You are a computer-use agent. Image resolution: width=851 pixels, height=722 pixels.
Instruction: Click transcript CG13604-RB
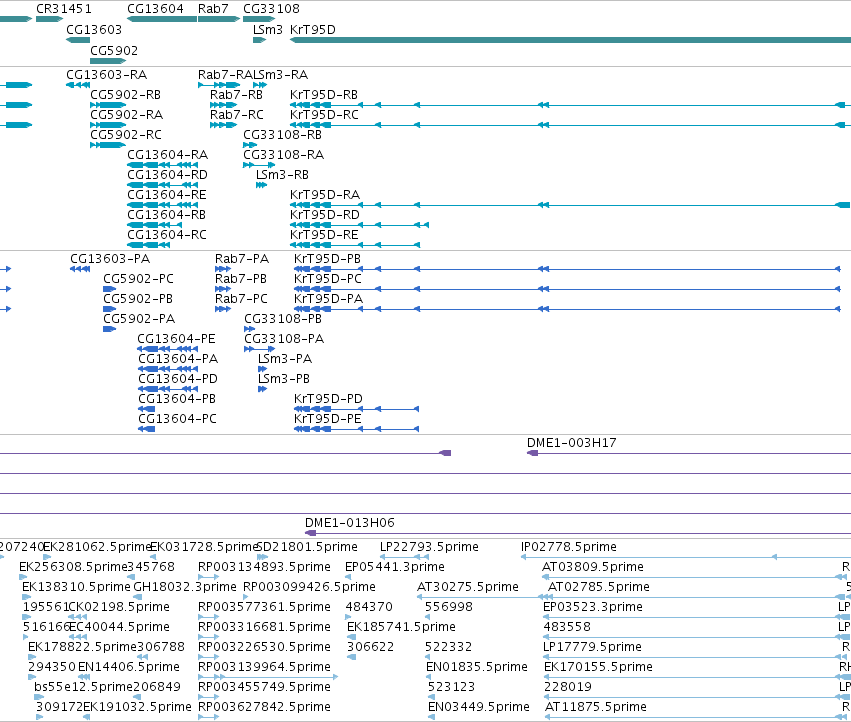tap(167, 215)
